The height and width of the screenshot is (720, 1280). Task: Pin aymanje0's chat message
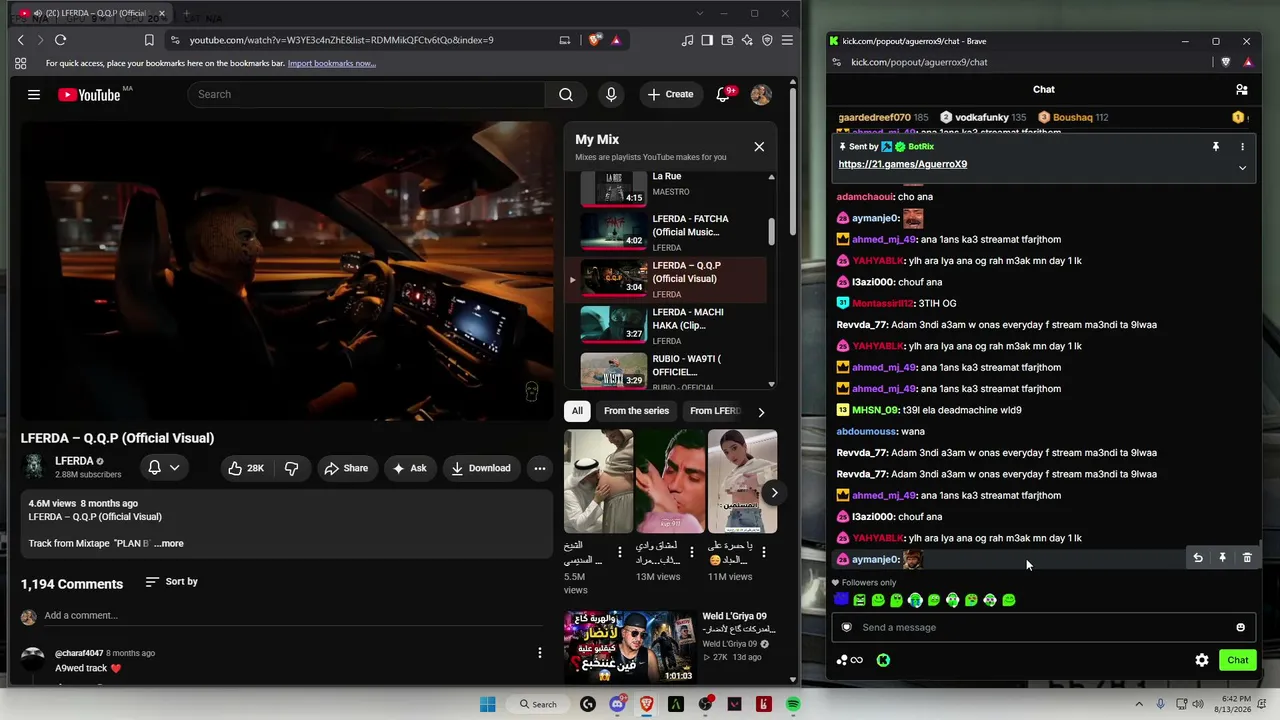1222,558
